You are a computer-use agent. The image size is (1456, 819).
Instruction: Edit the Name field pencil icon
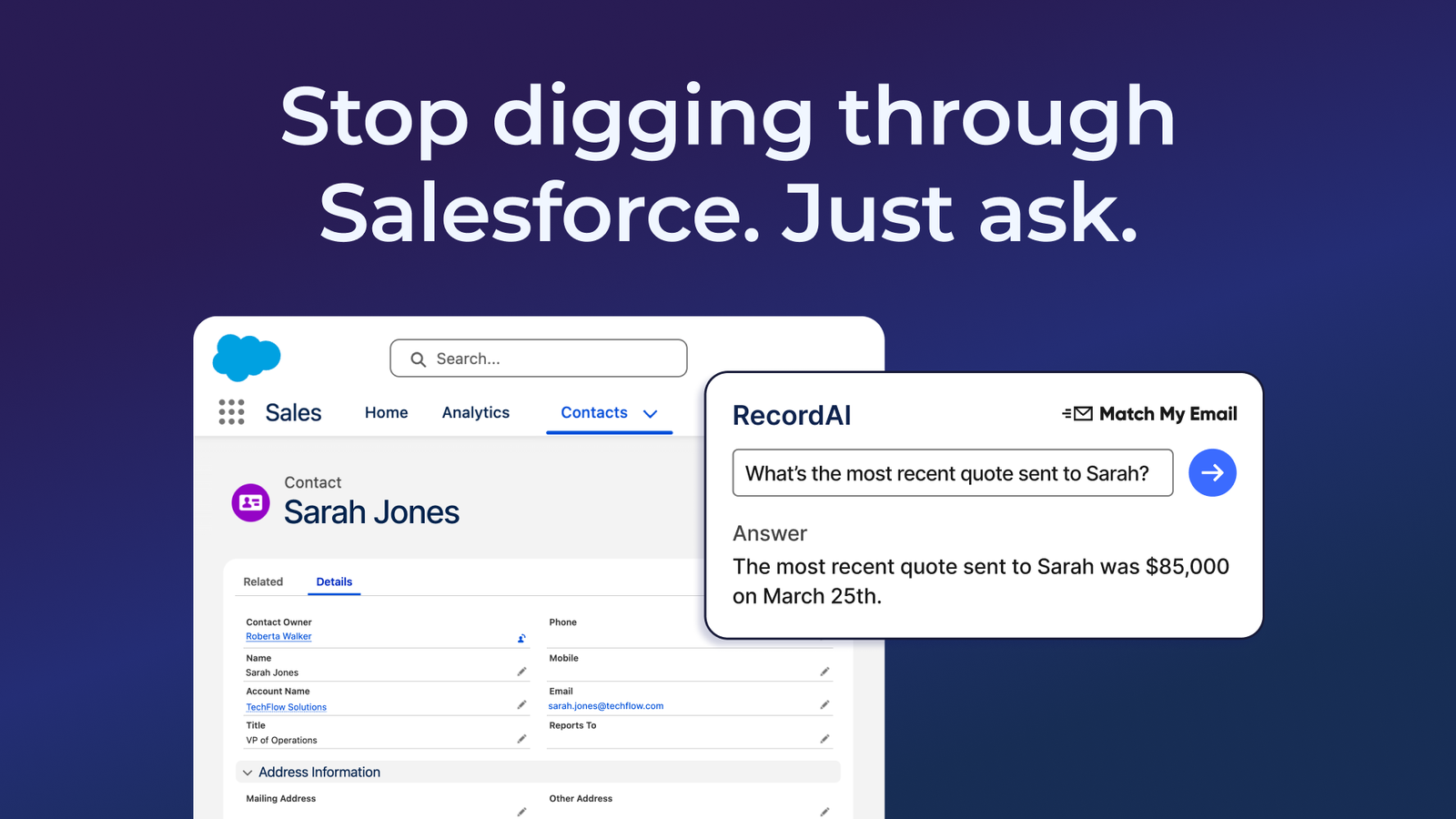tap(521, 672)
